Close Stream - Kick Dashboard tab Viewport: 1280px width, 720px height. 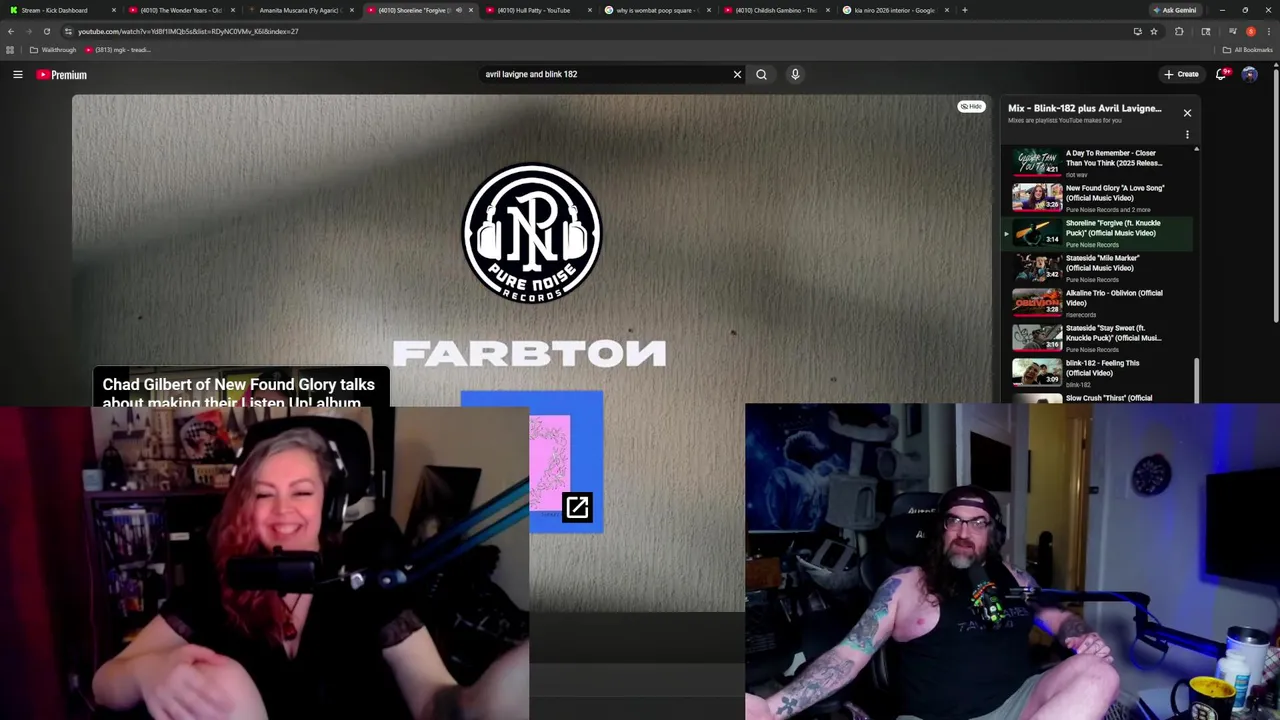114,10
